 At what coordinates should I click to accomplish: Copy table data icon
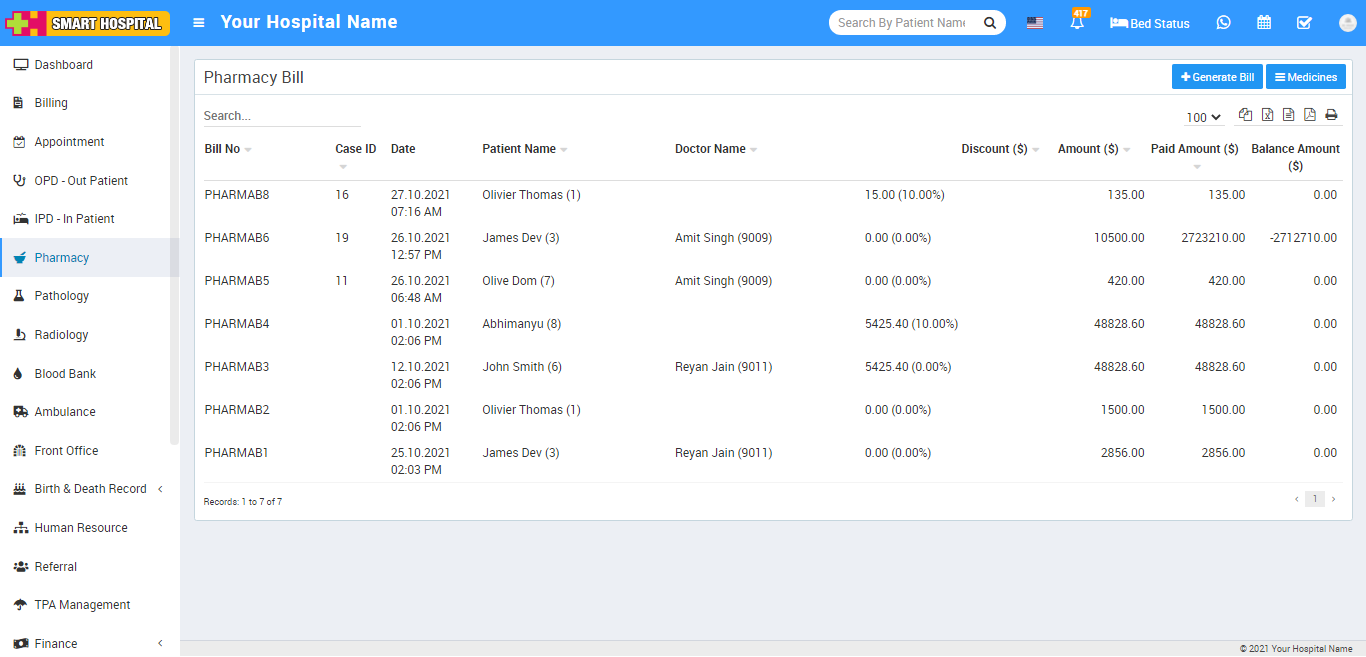[x=1245, y=115]
